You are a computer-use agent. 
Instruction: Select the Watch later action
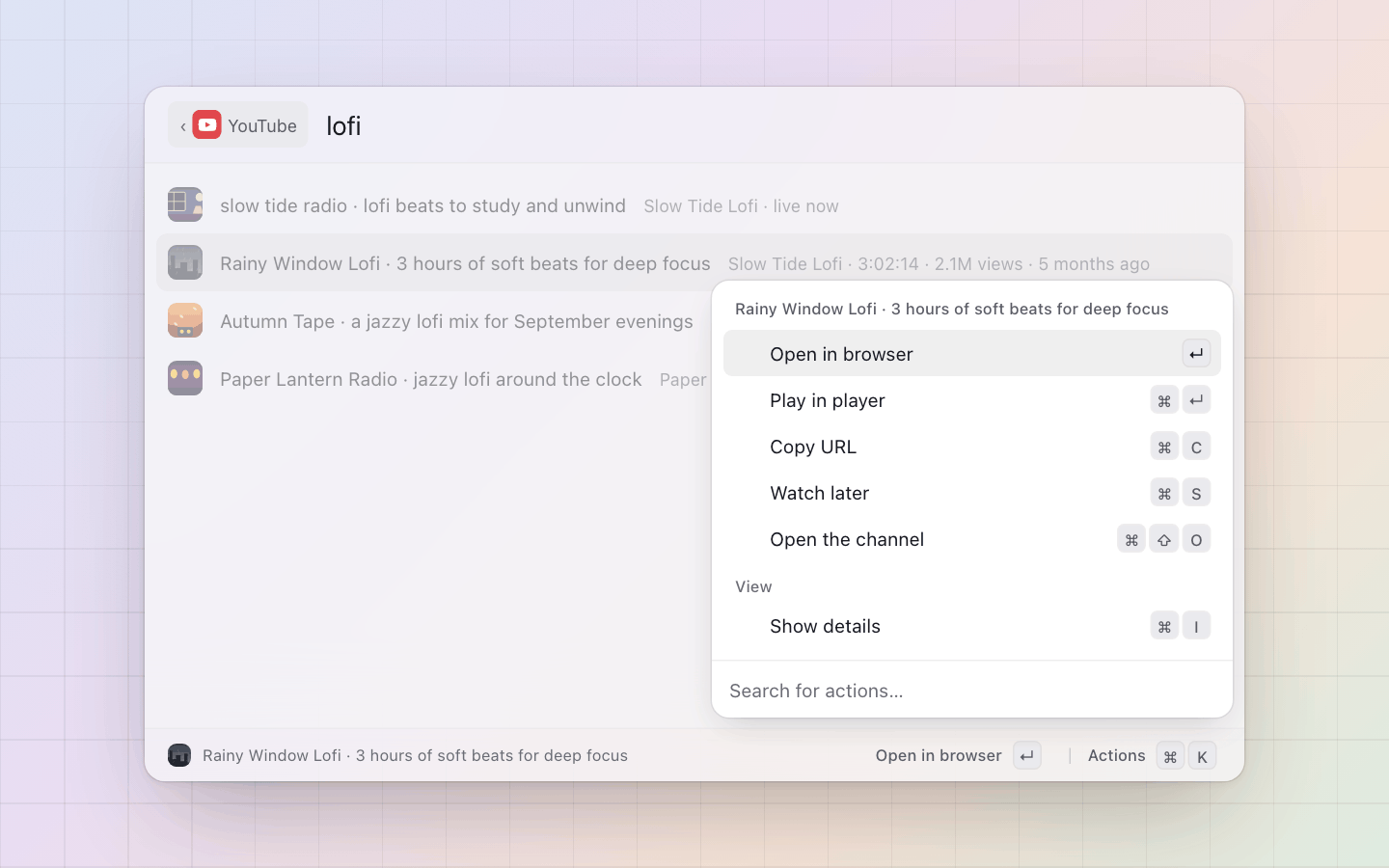972,493
